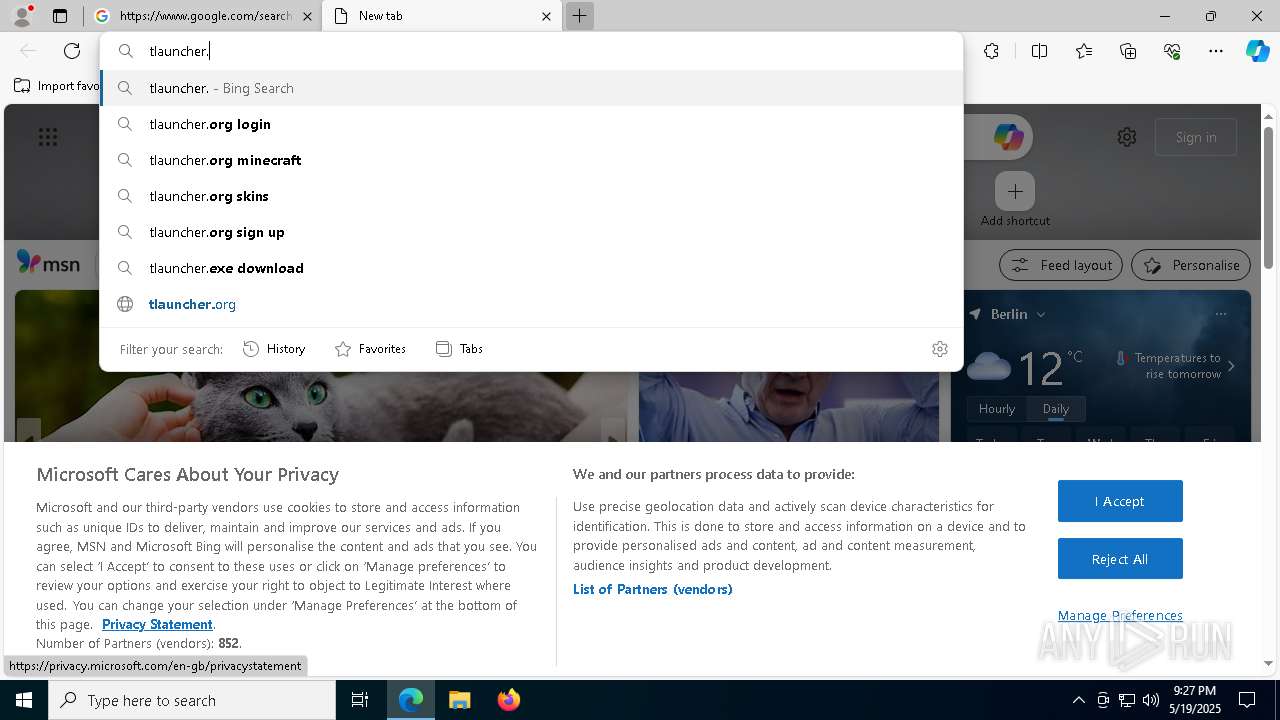
Task: Refresh the current page
Action: [72, 51]
